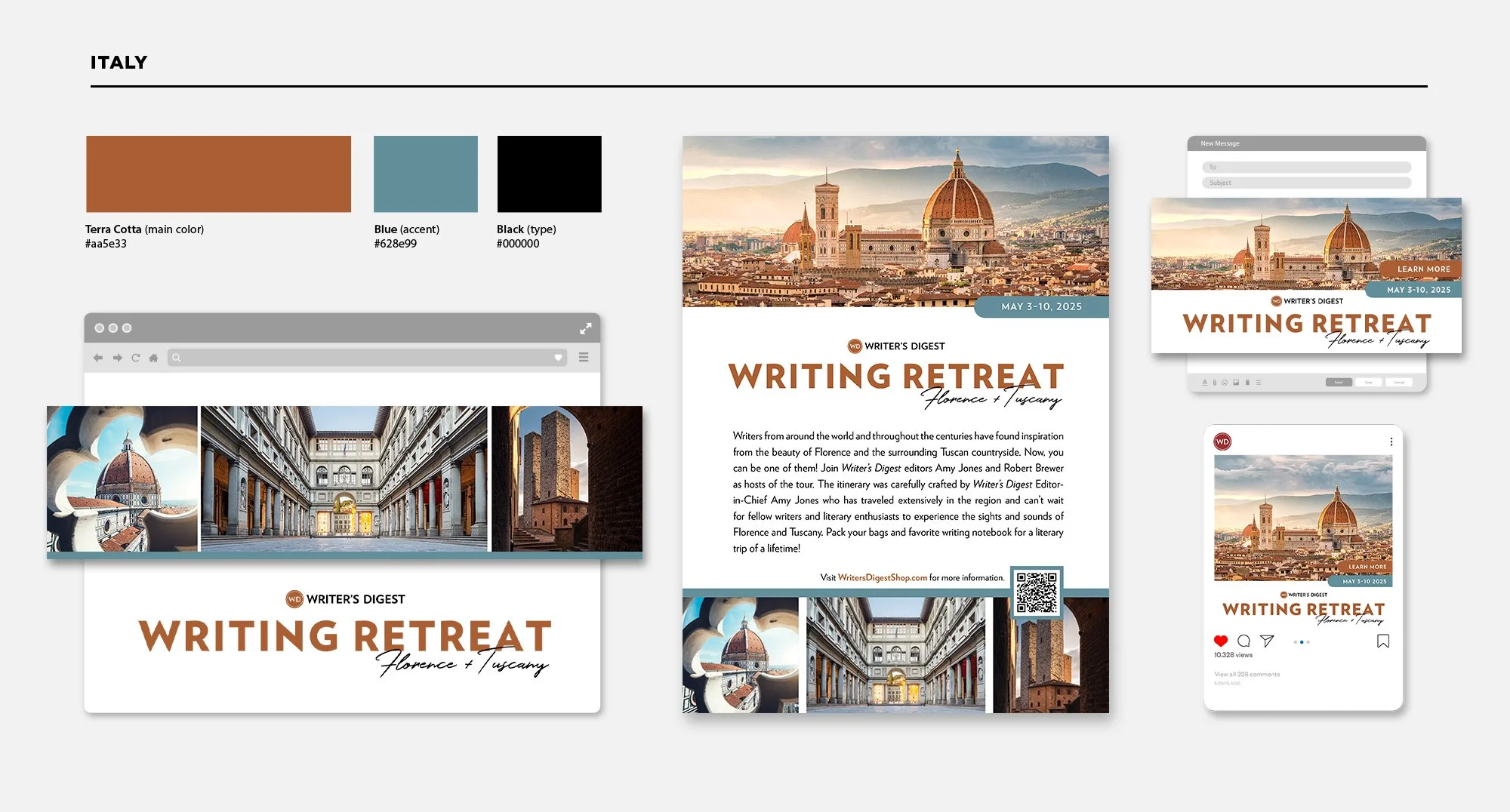The width and height of the screenshot is (1510, 812).
Task: Click the highlighted blue carousel dot on social post
Action: tap(1302, 642)
